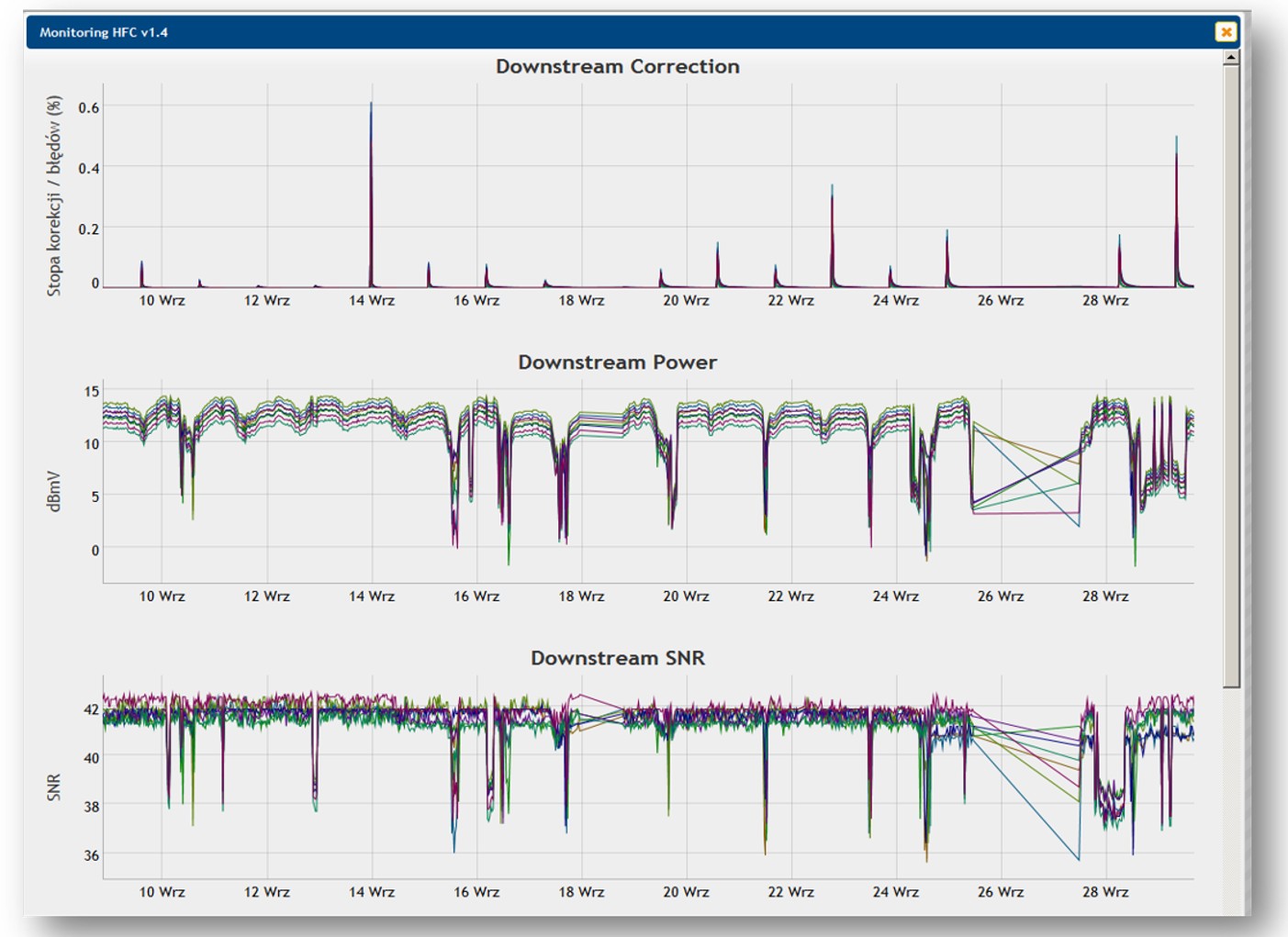Close the Monitoring HFC window
The height and width of the screenshot is (937, 1288).
pyautogui.click(x=1226, y=32)
